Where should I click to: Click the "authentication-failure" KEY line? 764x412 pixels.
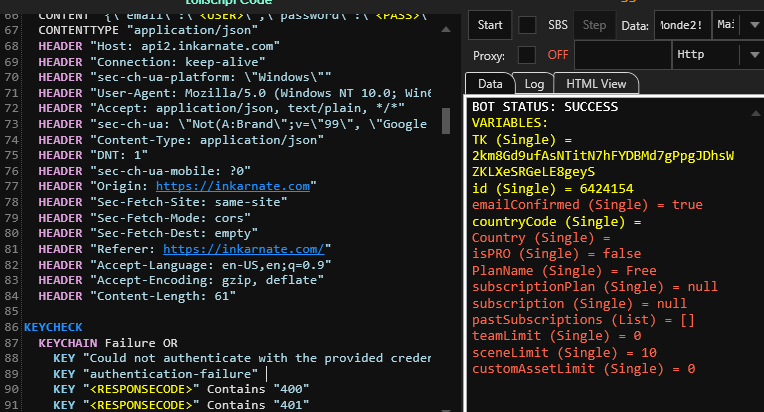point(155,374)
